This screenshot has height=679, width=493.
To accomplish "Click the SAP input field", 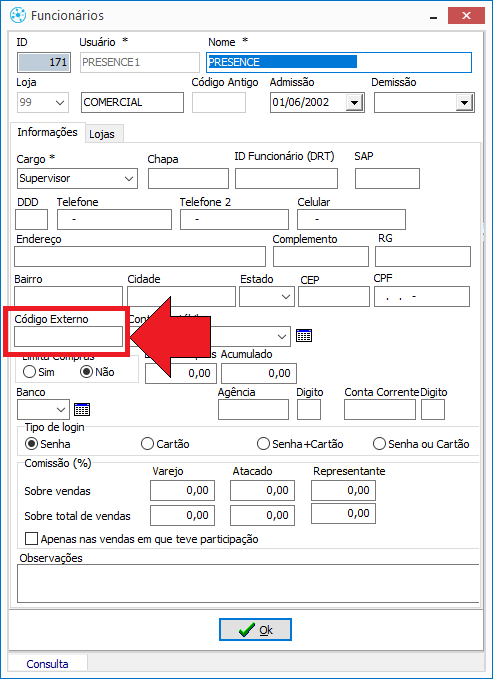I will pos(387,178).
